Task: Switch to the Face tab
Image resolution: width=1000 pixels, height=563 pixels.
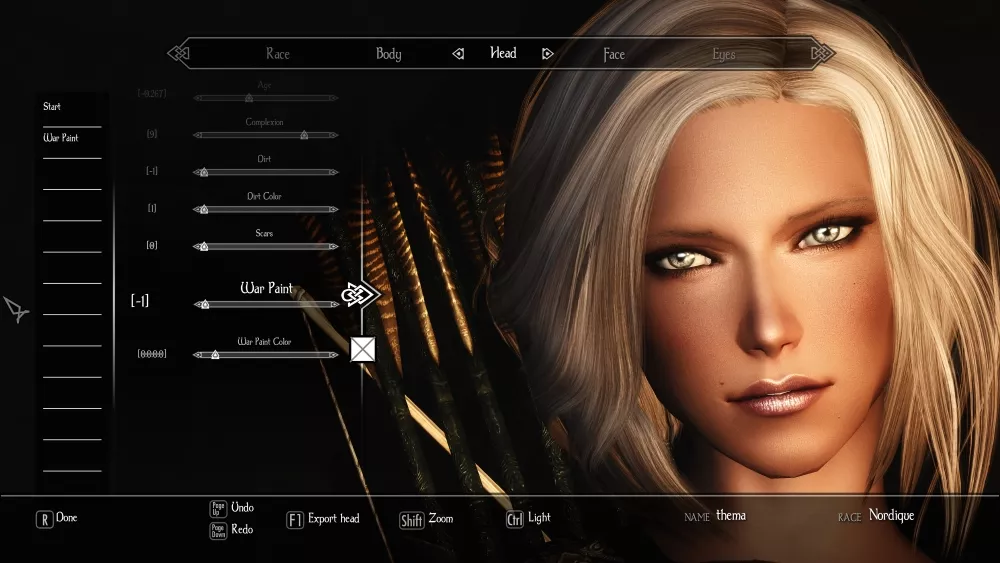Action: pyautogui.click(x=614, y=54)
